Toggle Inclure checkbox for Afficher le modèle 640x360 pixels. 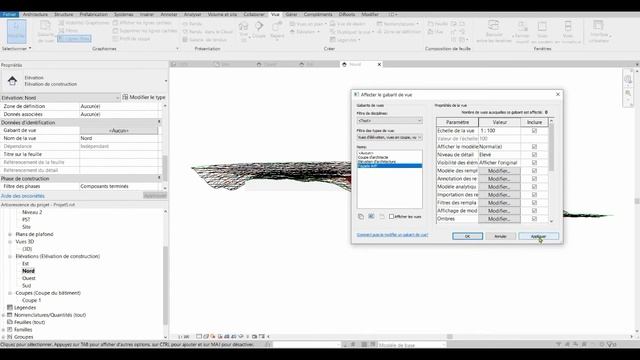coord(534,147)
